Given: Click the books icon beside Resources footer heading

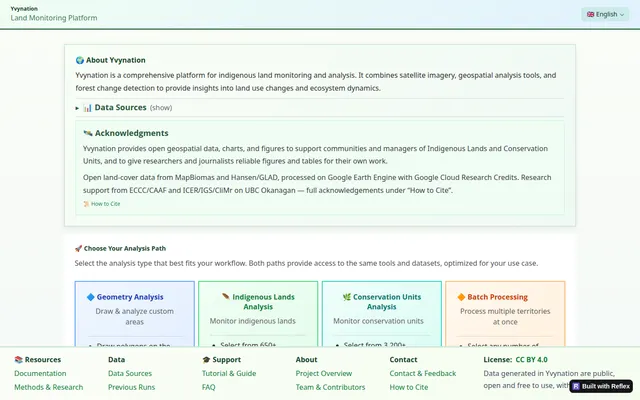Looking at the screenshot, I should click(18, 360).
